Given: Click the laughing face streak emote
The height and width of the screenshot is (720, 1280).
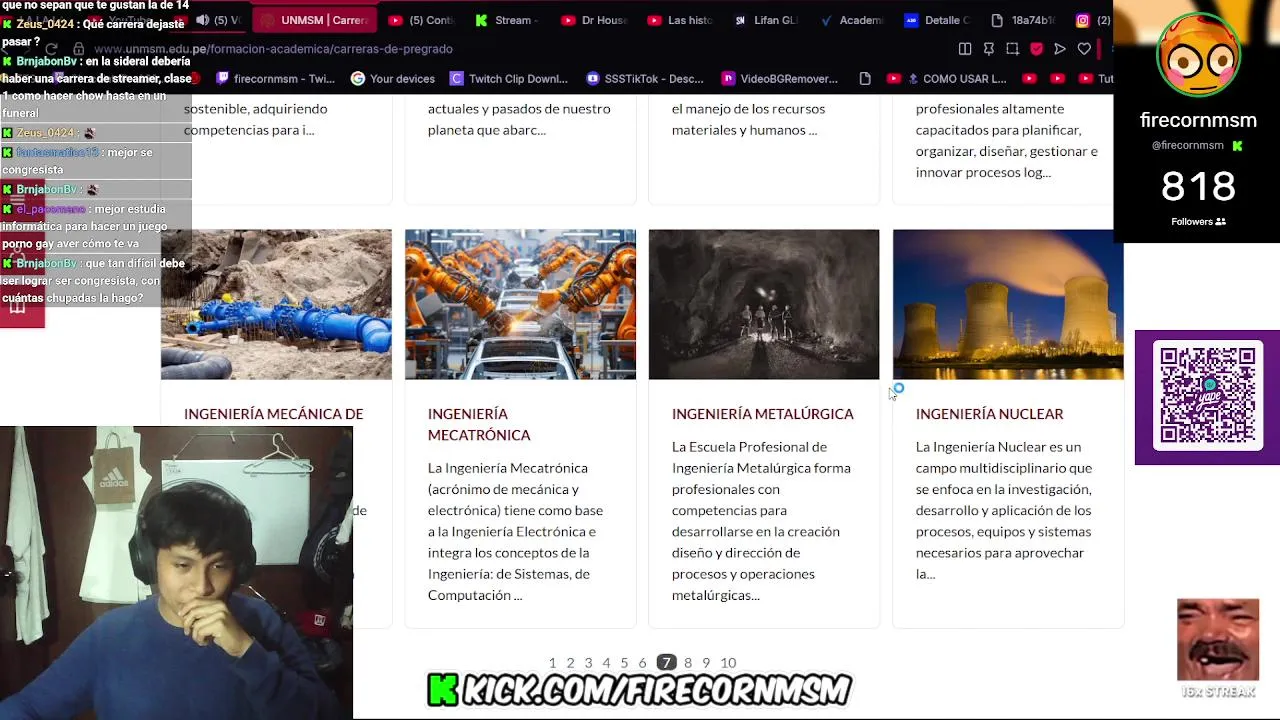Looking at the screenshot, I should (1217, 640).
